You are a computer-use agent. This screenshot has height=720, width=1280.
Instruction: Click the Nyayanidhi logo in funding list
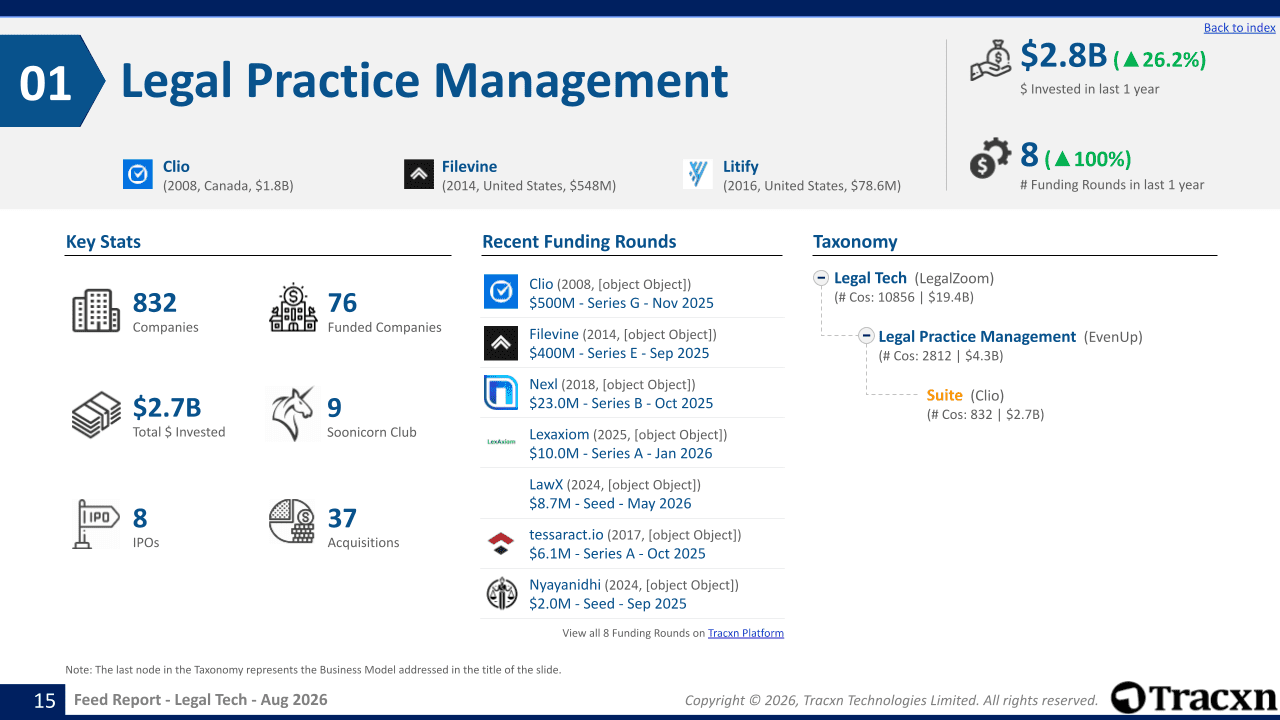pyautogui.click(x=501, y=593)
